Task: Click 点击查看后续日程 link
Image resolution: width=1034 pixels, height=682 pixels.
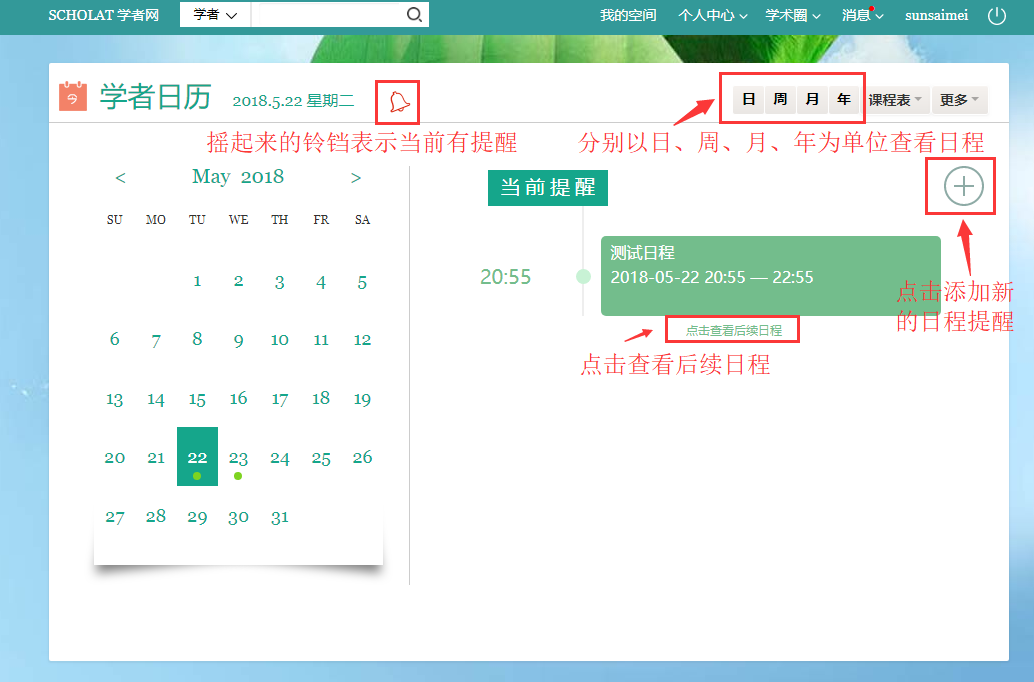Action: tap(734, 330)
